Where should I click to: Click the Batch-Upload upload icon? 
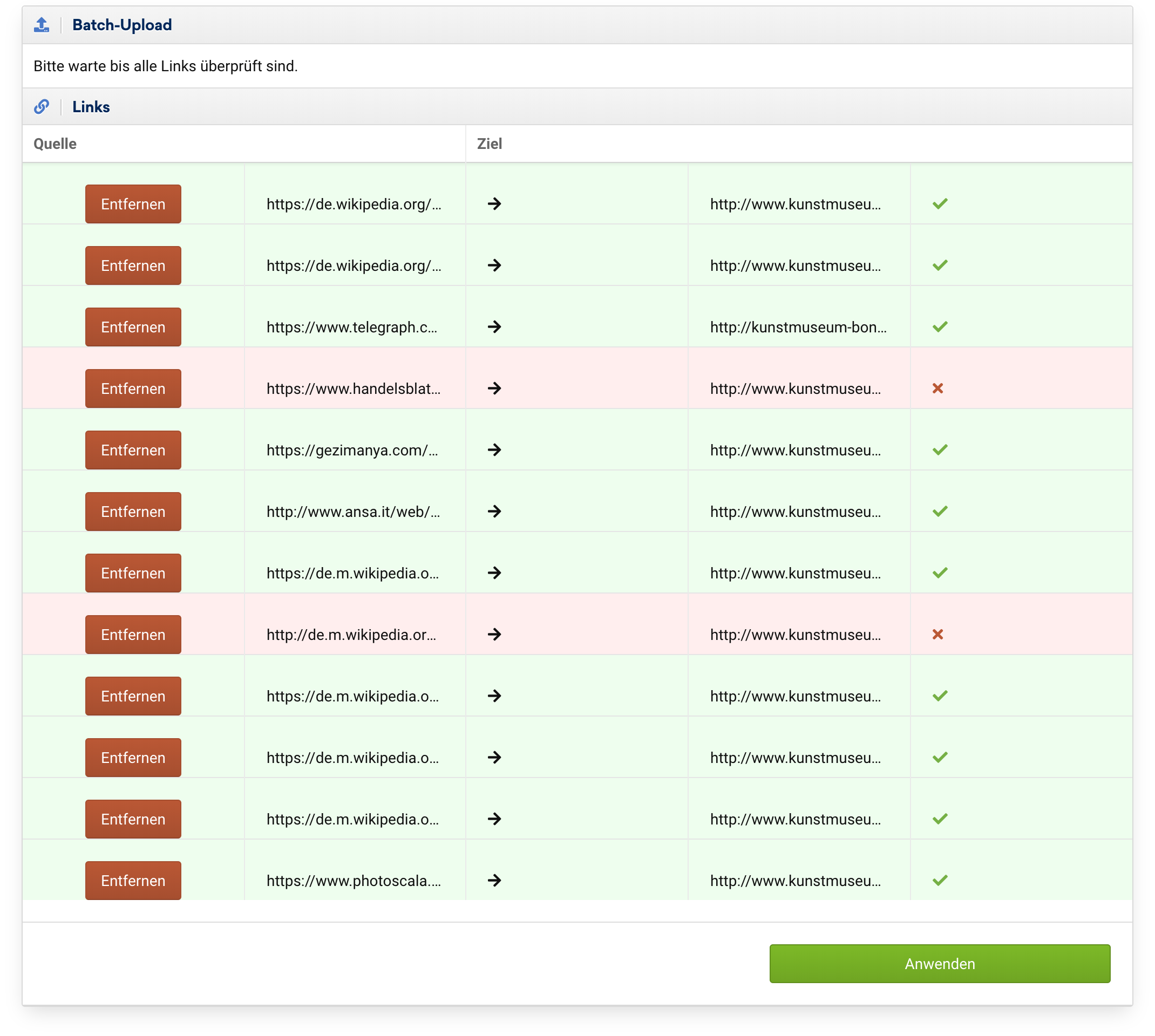(x=42, y=24)
